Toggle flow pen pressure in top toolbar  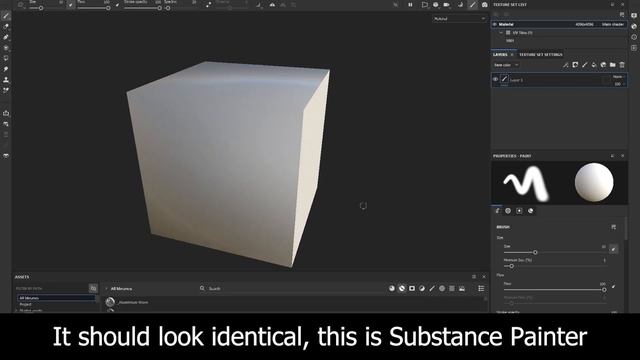(x=117, y=5)
